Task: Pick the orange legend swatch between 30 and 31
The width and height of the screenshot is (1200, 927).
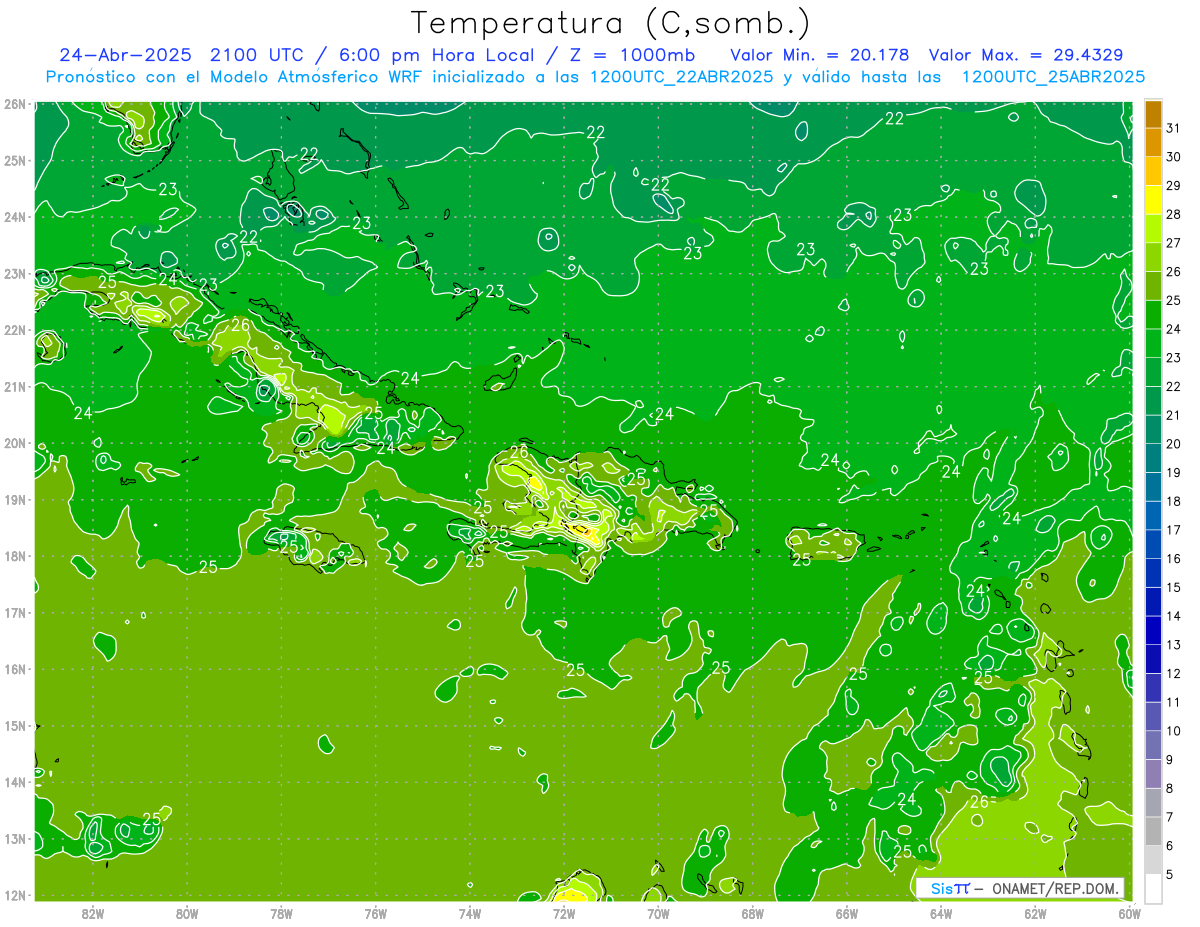Action: (1153, 143)
